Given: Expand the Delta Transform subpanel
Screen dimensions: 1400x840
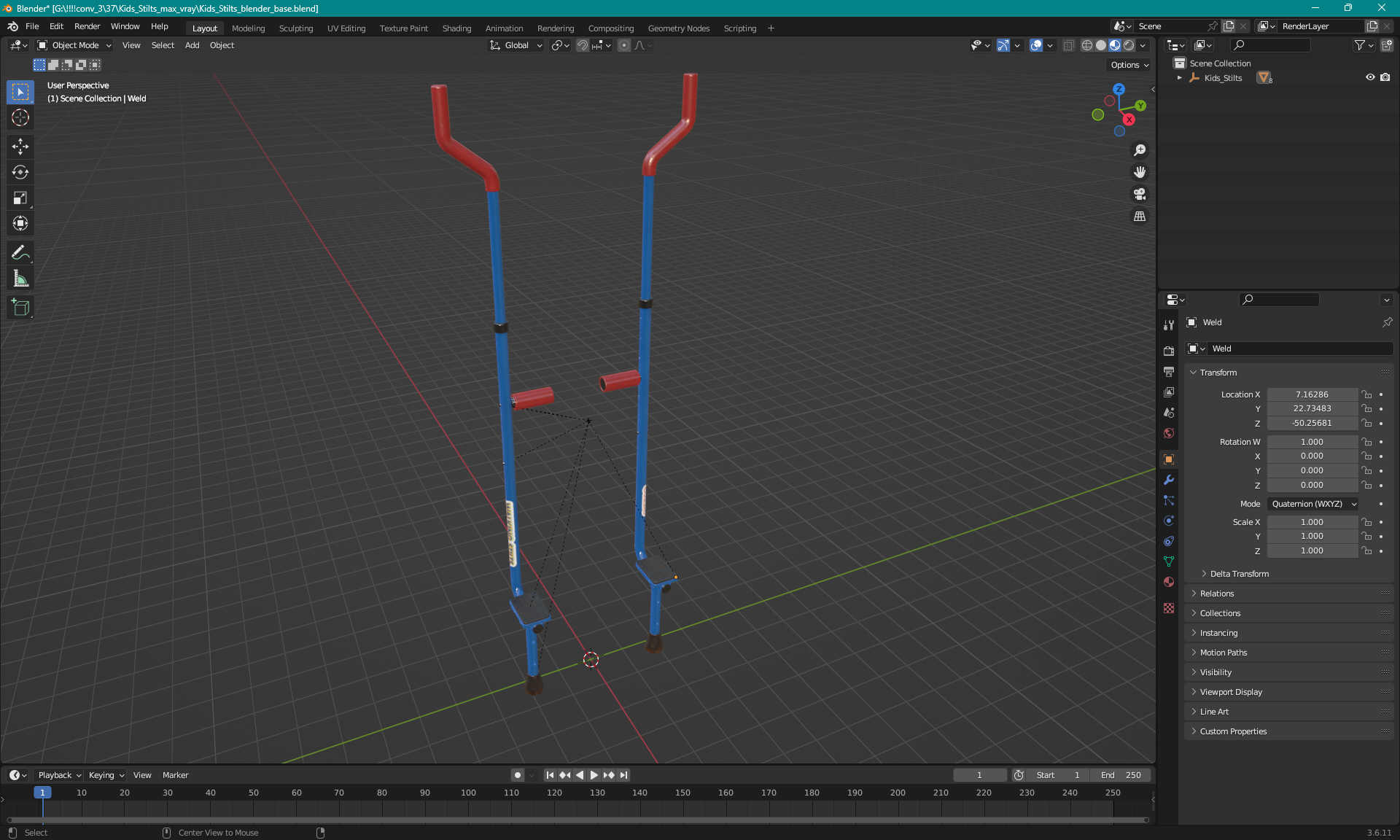Looking at the screenshot, I should (1239, 574).
